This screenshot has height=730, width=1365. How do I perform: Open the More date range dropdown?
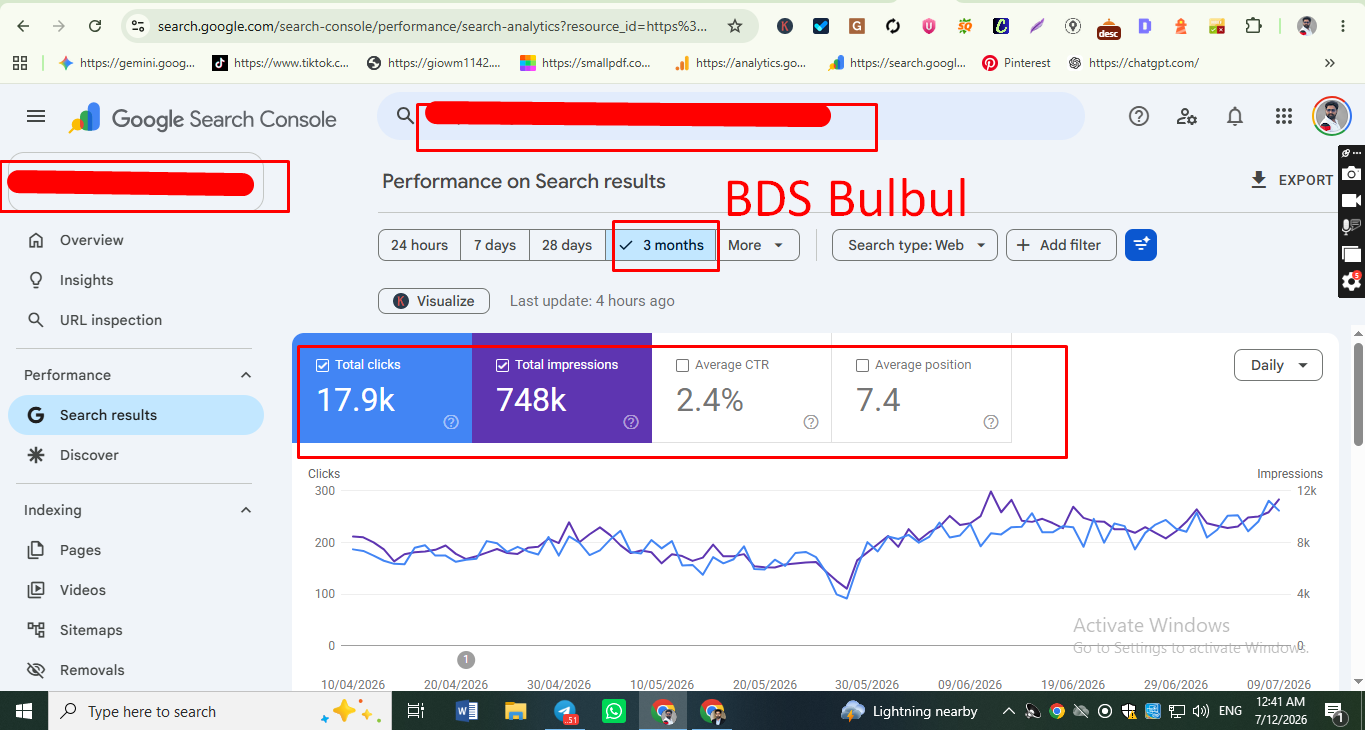[x=757, y=245]
